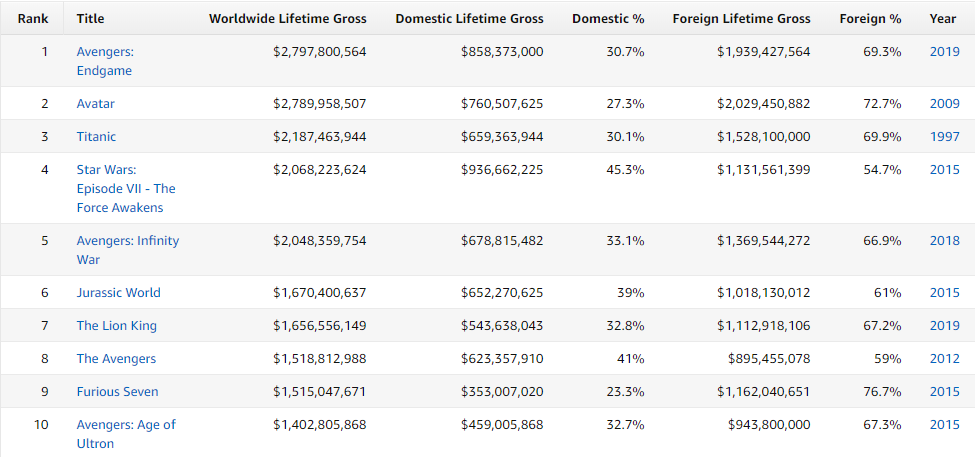This screenshot has width=975, height=457.
Task: Click the Titanic title link
Action: [96, 136]
